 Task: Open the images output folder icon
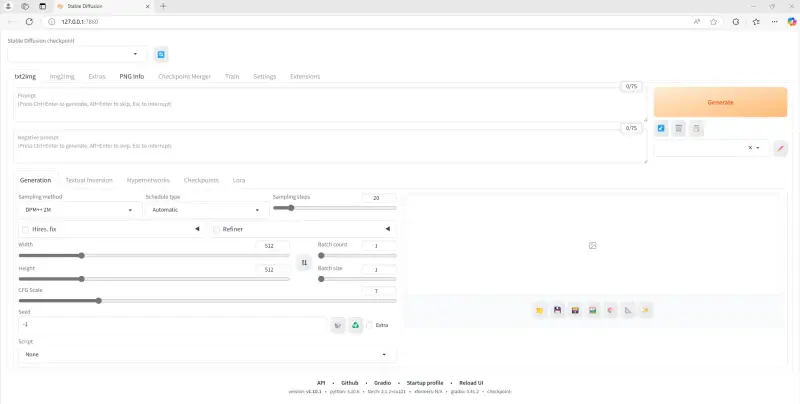[x=540, y=310]
